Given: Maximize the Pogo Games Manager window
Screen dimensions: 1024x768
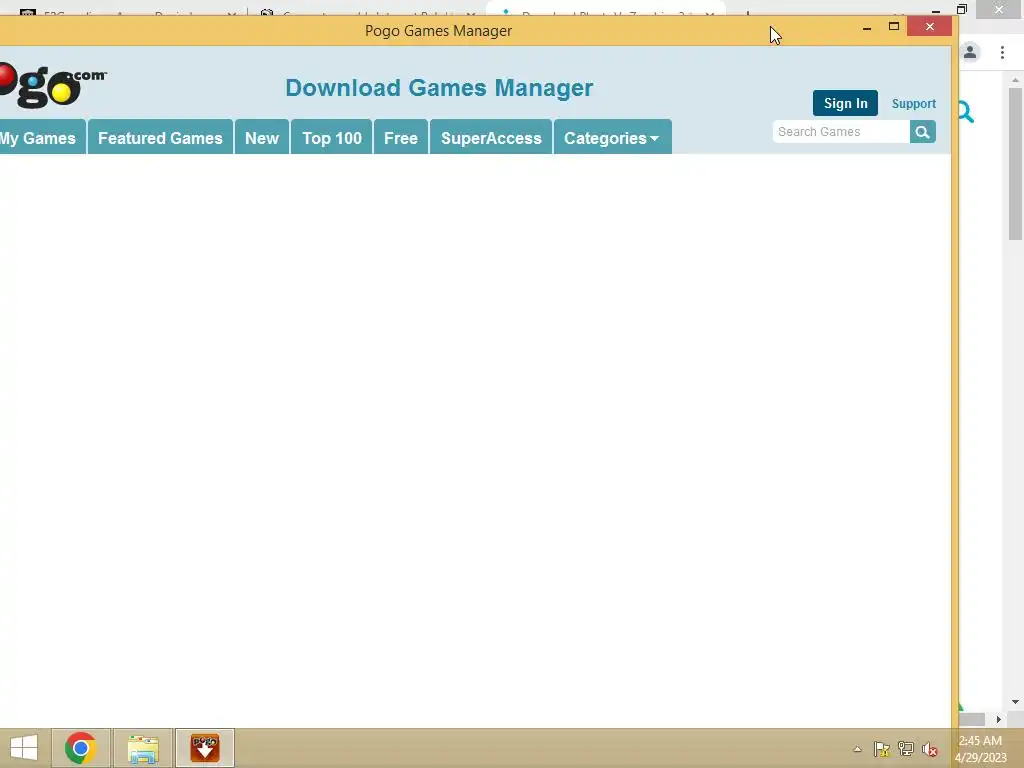Looking at the screenshot, I should point(894,27).
